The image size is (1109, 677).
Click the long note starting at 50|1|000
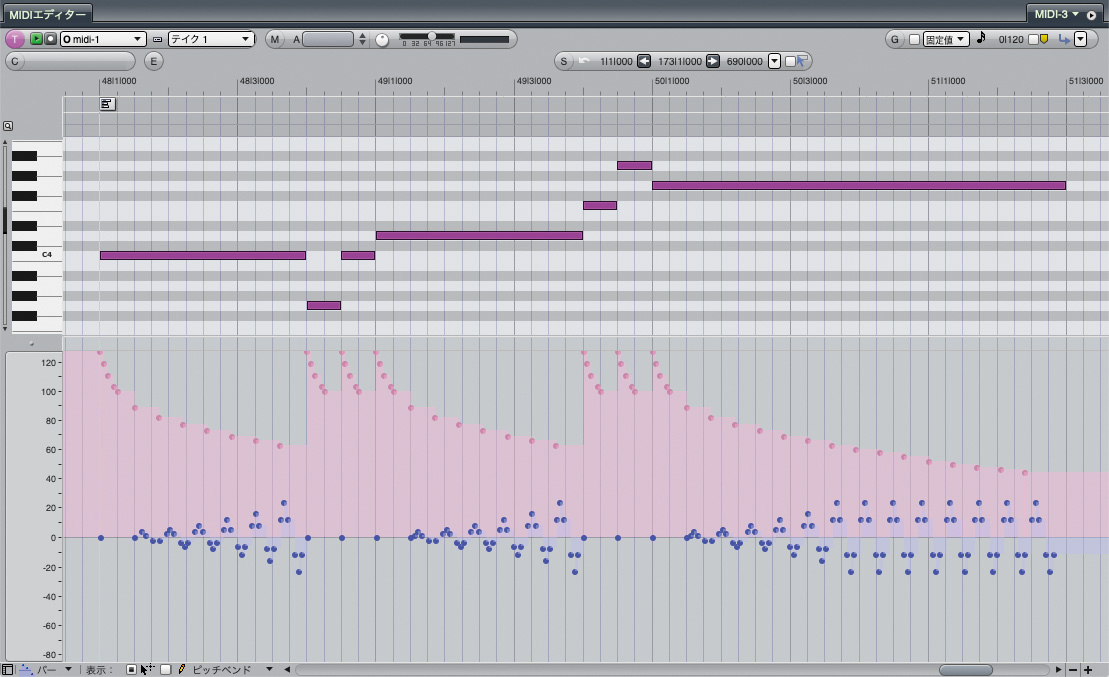point(859,185)
